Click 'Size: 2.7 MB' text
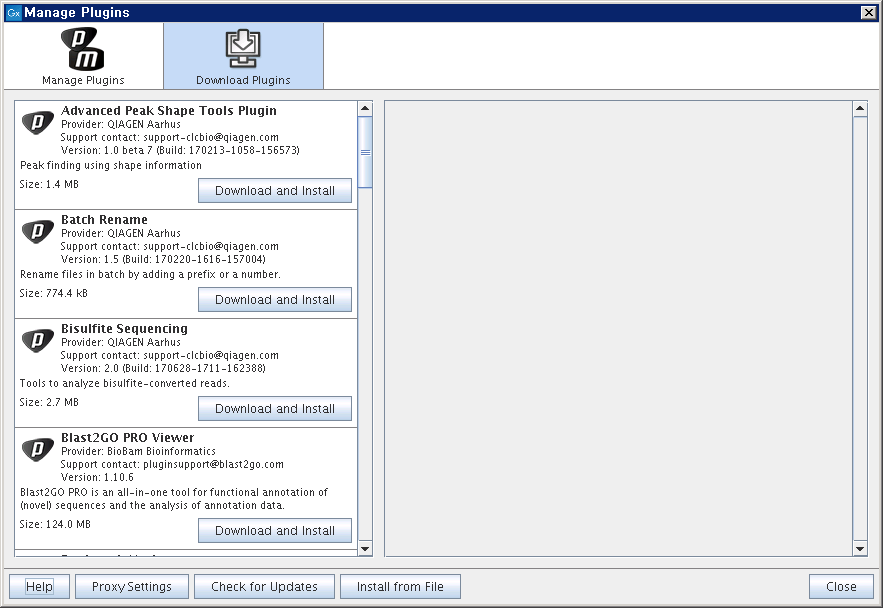Screen dimensions: 883x608 click(49, 402)
